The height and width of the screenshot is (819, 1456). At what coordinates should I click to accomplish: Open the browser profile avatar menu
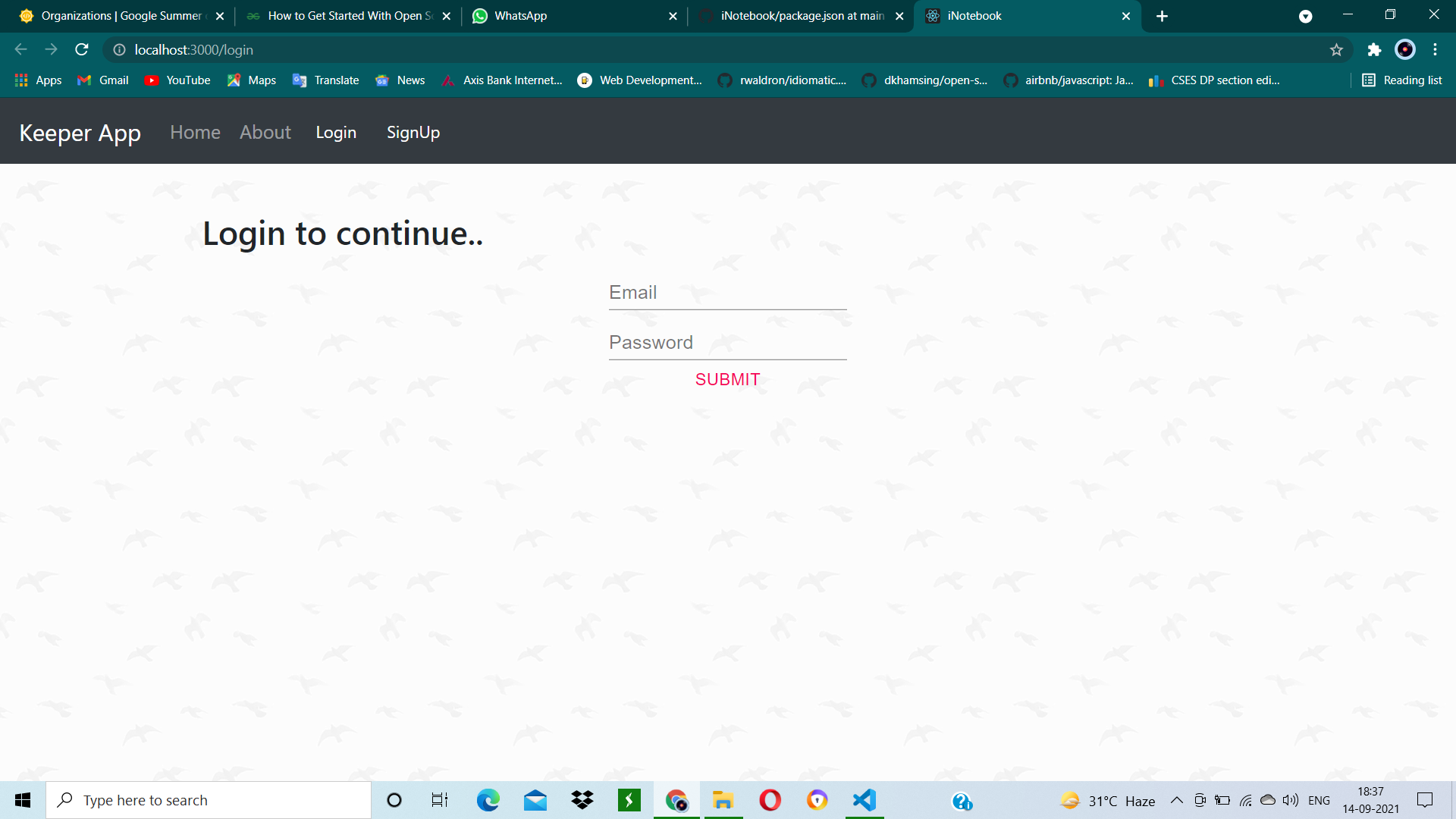[1404, 49]
